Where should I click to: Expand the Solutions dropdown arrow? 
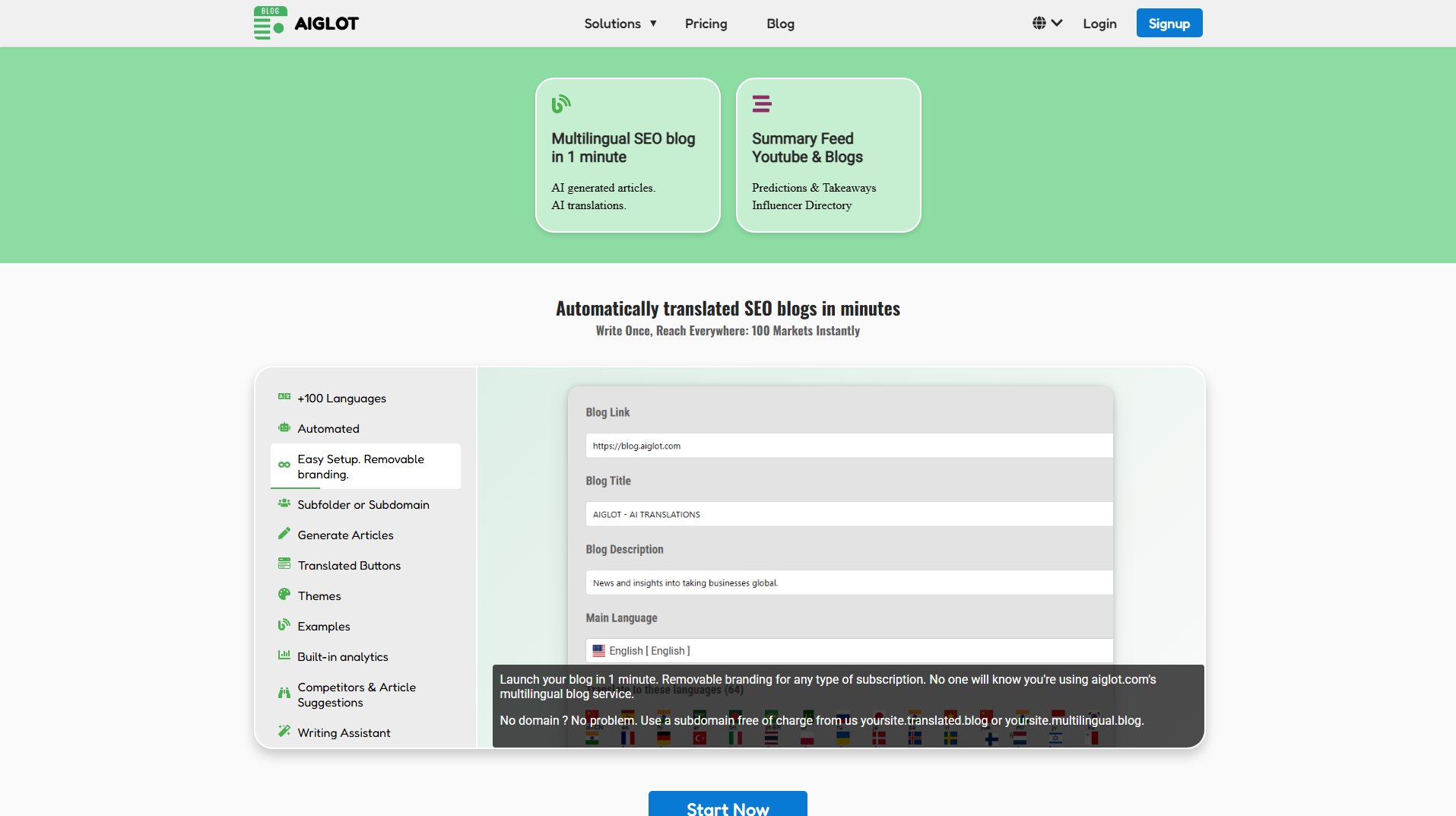click(653, 24)
